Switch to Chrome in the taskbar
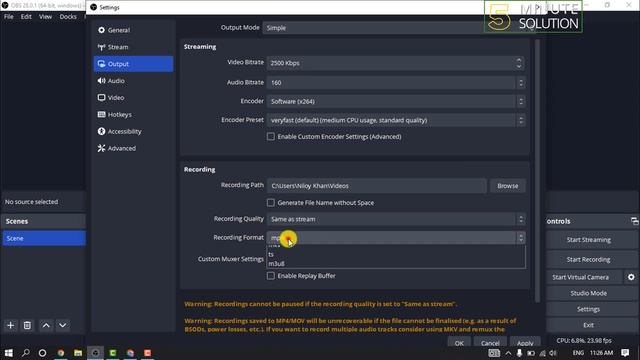Image resolution: width=640 pixels, height=360 pixels. tap(61, 353)
